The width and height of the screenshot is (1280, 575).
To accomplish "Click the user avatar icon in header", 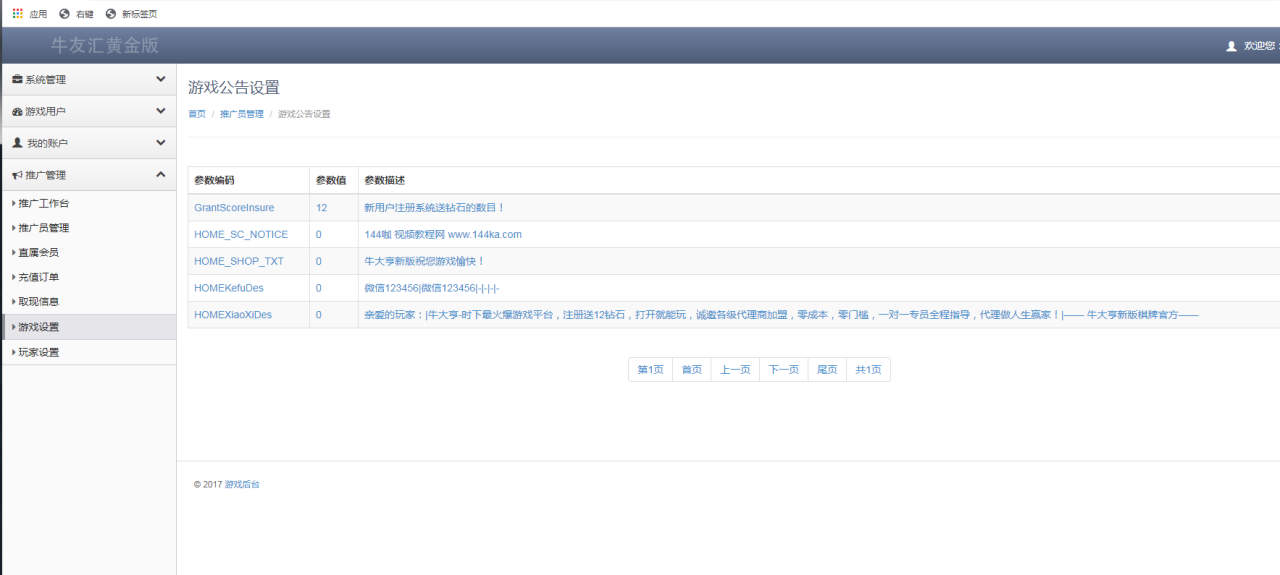I will point(1231,46).
